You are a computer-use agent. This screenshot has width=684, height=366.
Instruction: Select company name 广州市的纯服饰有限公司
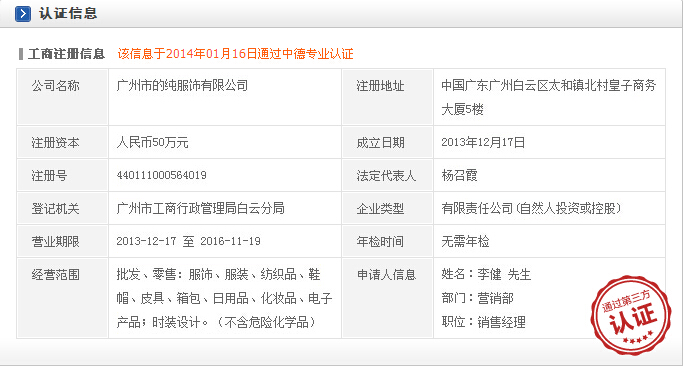point(182,86)
